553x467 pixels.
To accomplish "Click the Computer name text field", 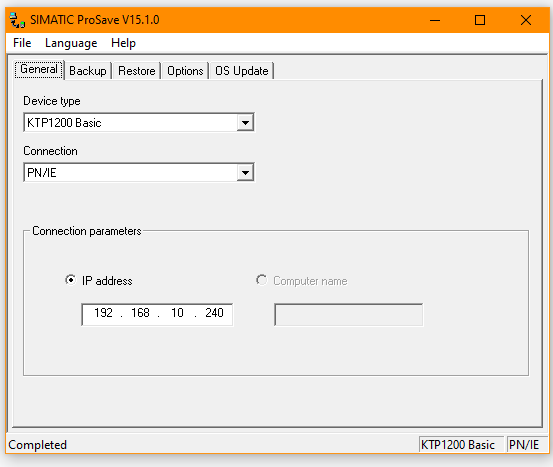I will pyautogui.click(x=349, y=315).
